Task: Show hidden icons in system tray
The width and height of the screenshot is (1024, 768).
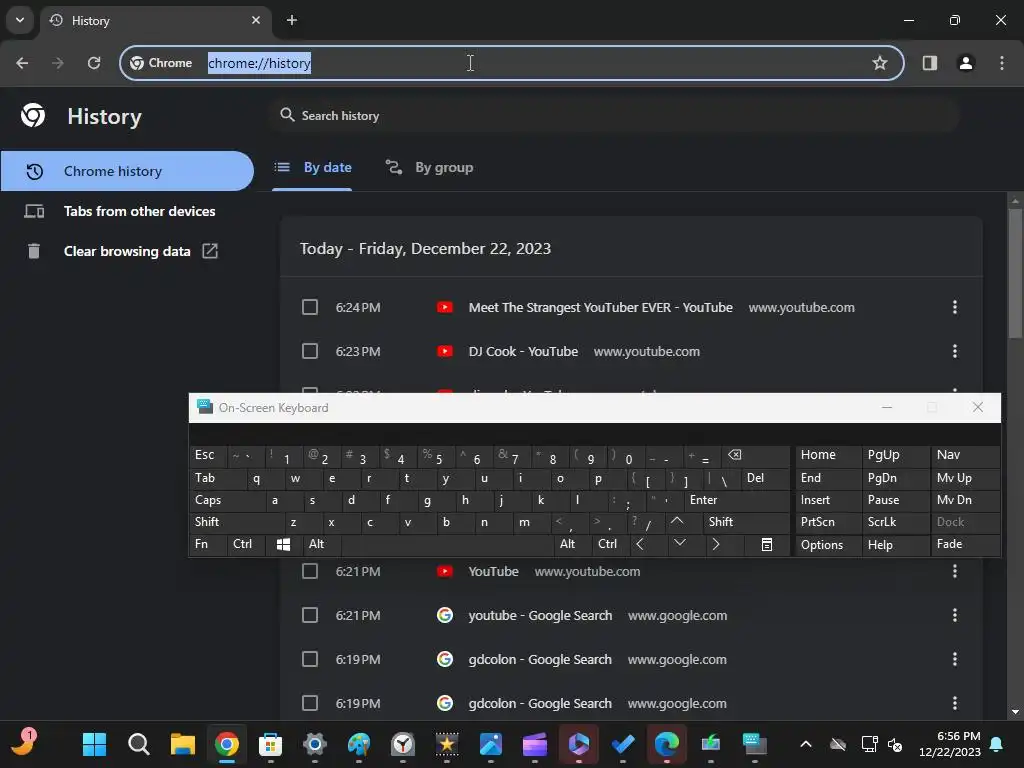Action: [x=806, y=744]
